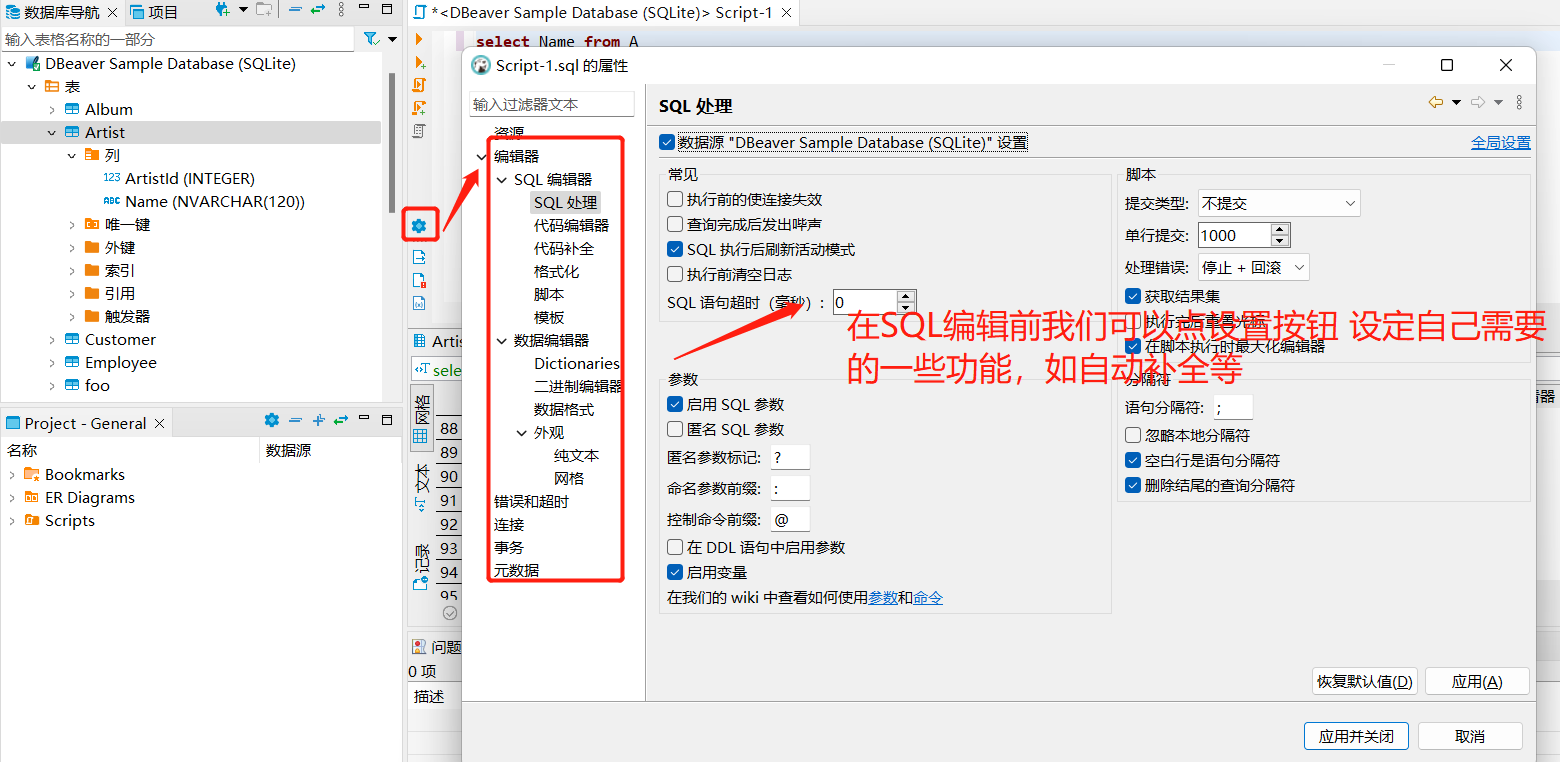This screenshot has width=1560, height=762.
Task: Run the SQL statement with orange arrow
Action: 419,39
